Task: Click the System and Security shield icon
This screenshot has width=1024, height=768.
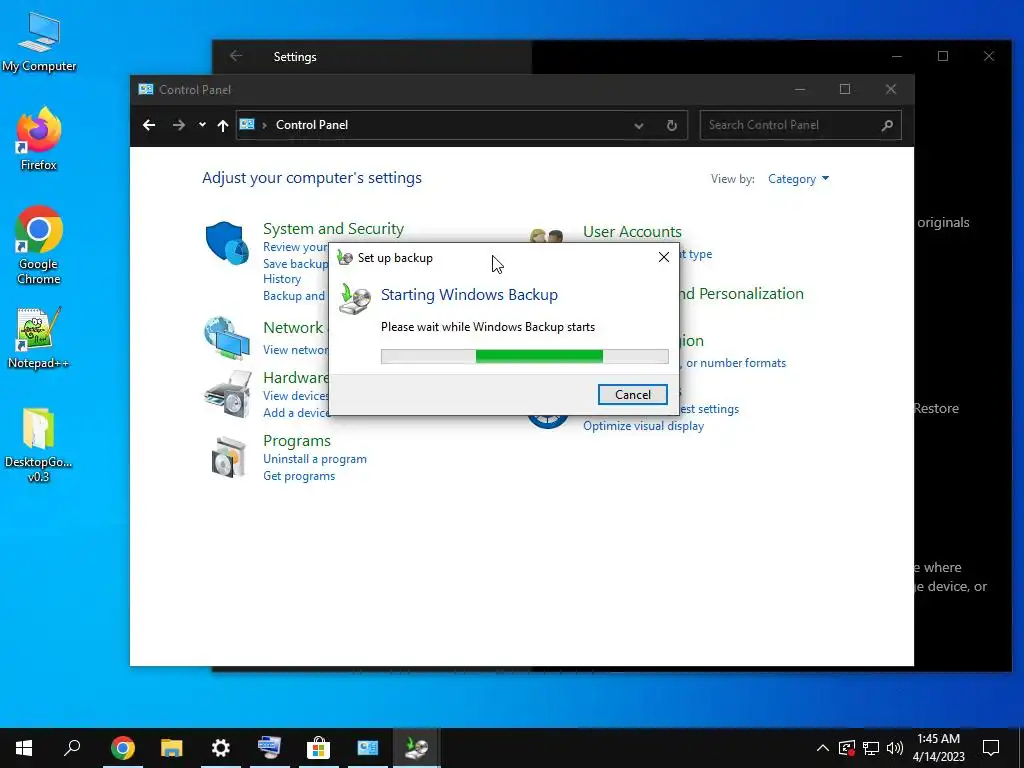Action: tap(227, 242)
